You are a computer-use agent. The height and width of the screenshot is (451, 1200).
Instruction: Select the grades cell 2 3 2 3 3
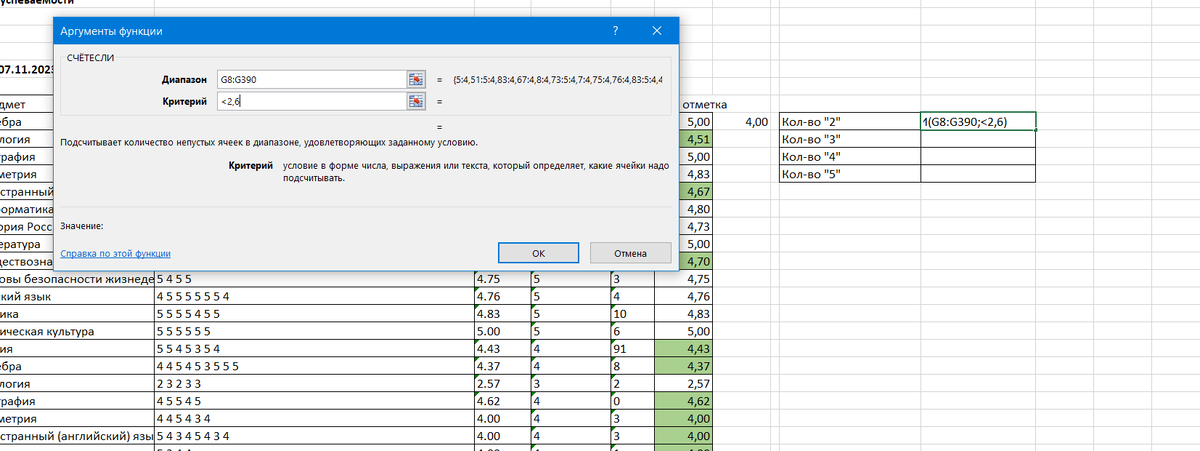tap(314, 383)
